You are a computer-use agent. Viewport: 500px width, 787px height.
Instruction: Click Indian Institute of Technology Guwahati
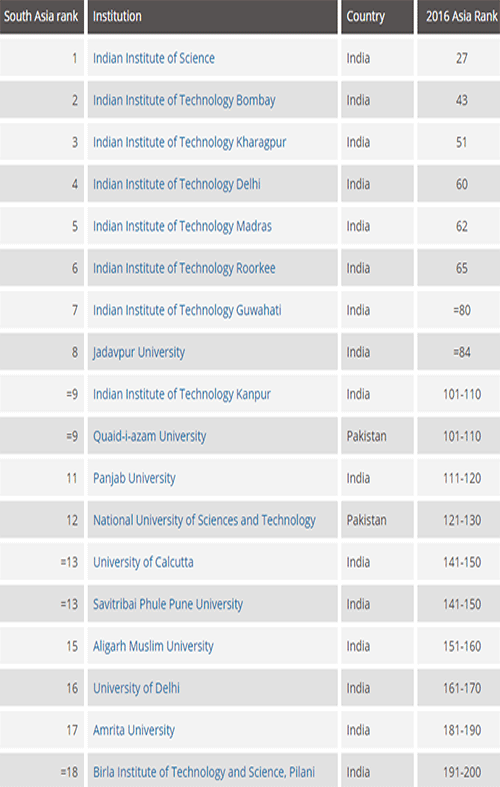coord(187,310)
